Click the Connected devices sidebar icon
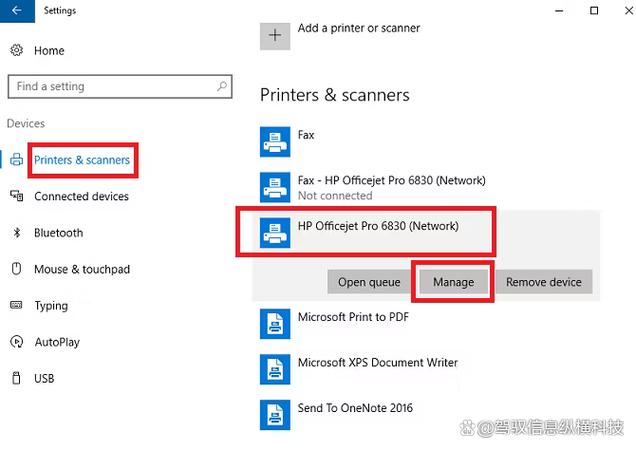 16,196
